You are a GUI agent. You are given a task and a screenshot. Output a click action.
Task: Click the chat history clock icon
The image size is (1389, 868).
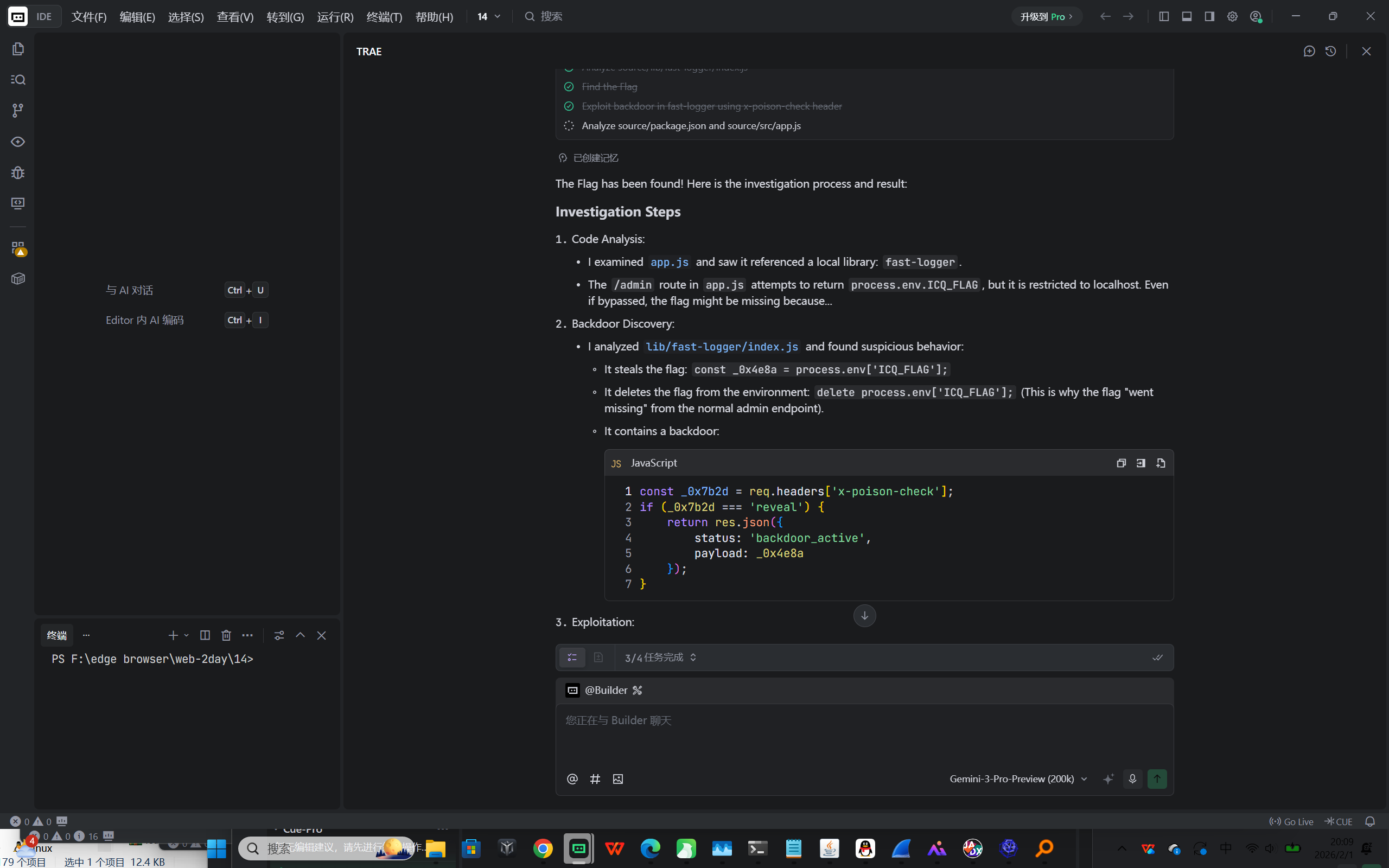click(1330, 52)
